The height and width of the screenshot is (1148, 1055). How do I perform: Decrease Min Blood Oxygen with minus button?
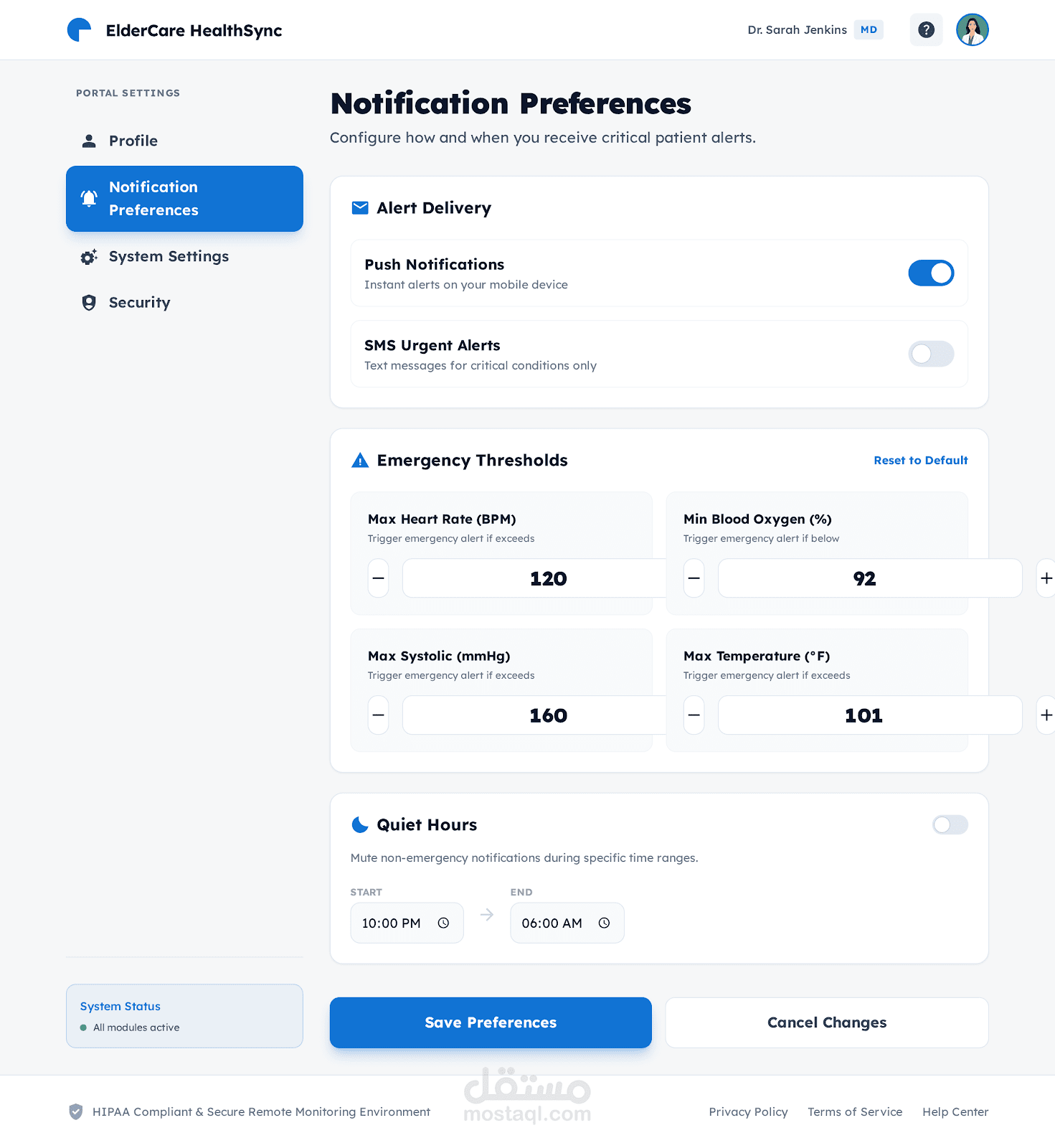click(694, 578)
